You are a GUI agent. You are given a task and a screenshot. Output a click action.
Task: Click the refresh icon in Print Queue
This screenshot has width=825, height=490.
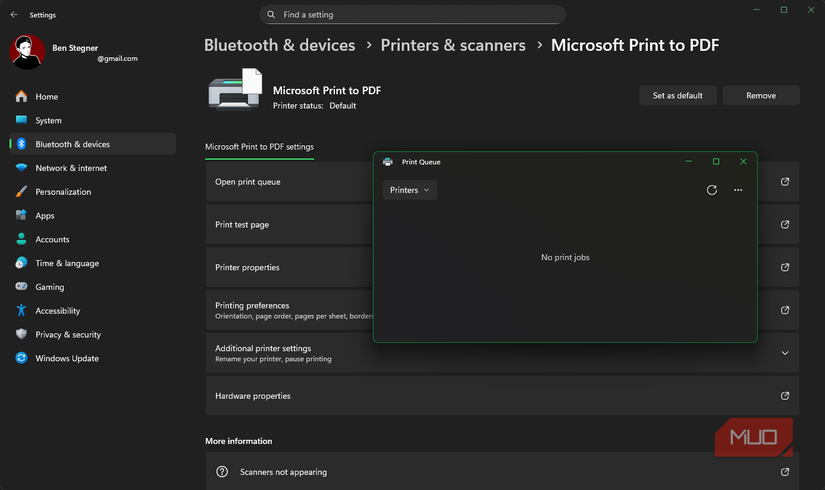[x=711, y=190]
